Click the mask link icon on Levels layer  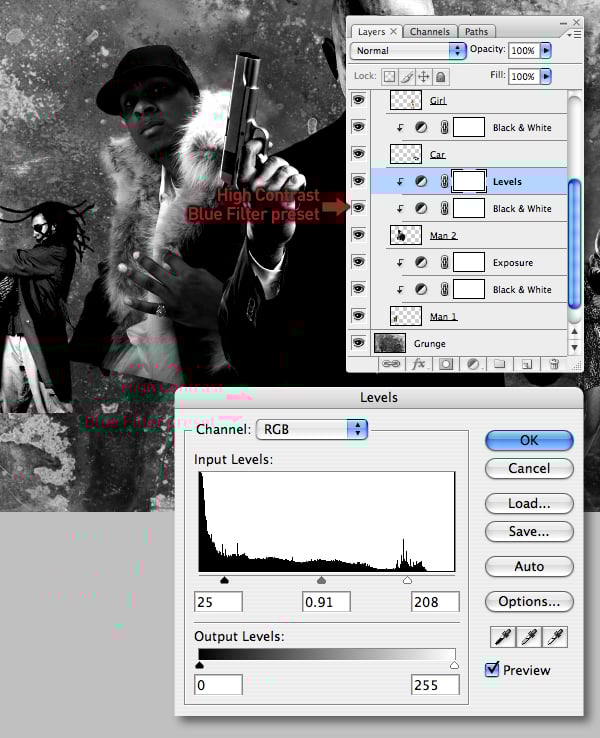pos(444,181)
